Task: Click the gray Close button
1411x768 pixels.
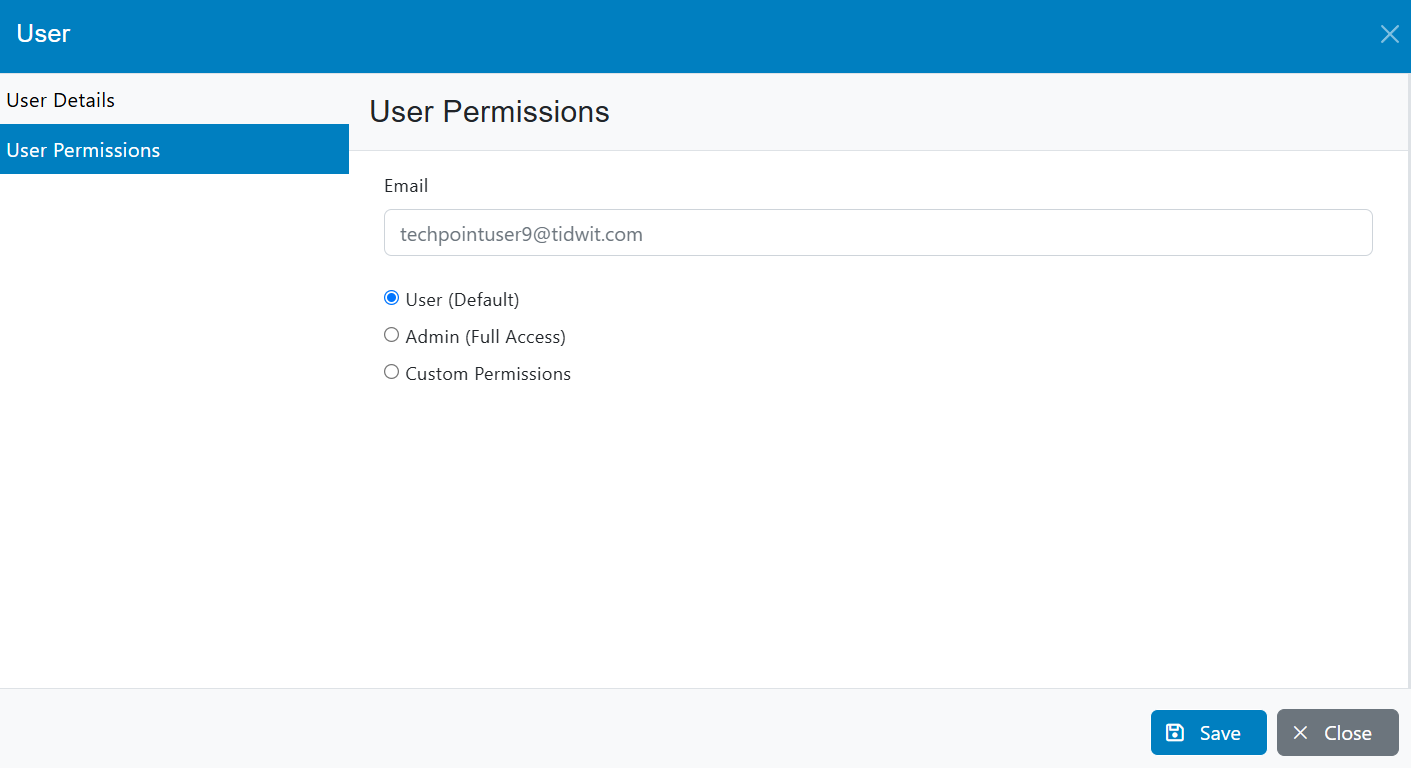Action: (x=1337, y=733)
